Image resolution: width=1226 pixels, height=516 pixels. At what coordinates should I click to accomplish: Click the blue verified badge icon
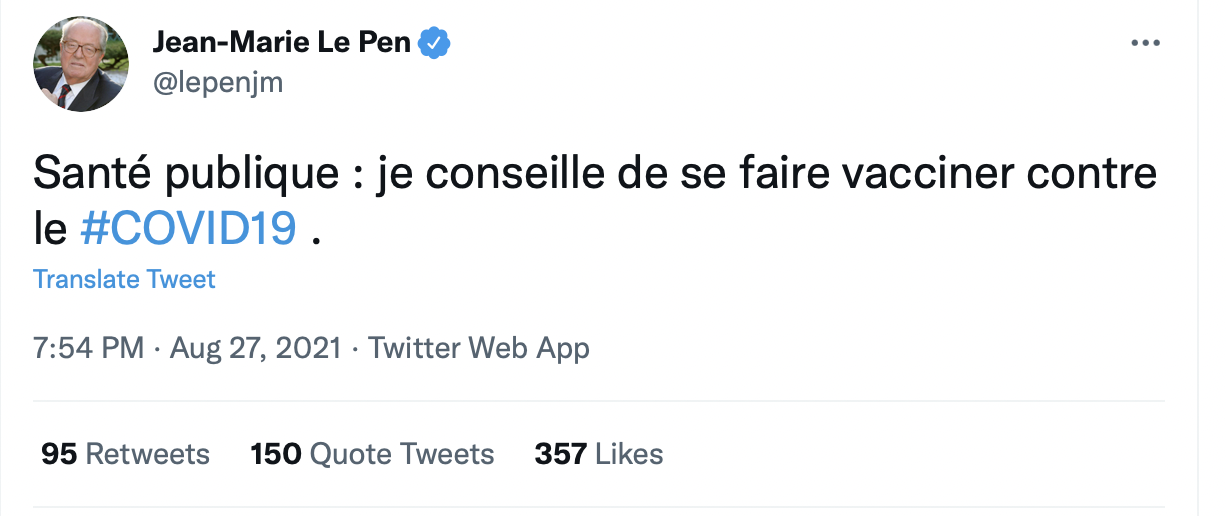coord(435,43)
